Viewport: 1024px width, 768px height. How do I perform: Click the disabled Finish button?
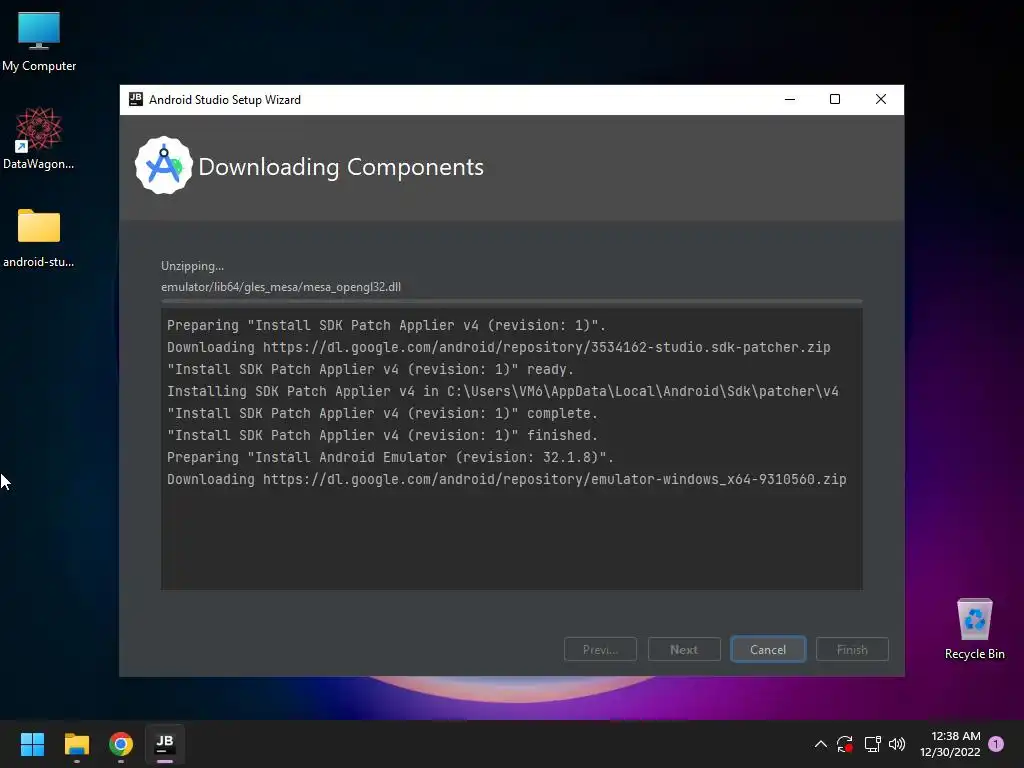pos(852,649)
